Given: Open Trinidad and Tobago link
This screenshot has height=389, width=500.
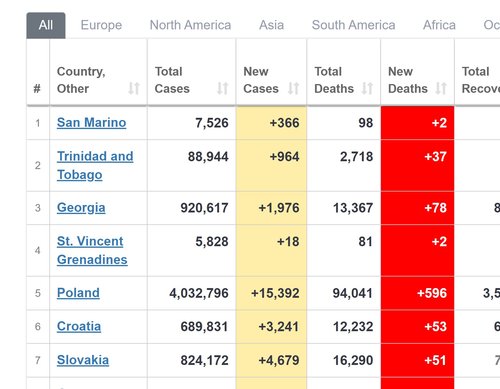Looking at the screenshot, I should 95,165.
